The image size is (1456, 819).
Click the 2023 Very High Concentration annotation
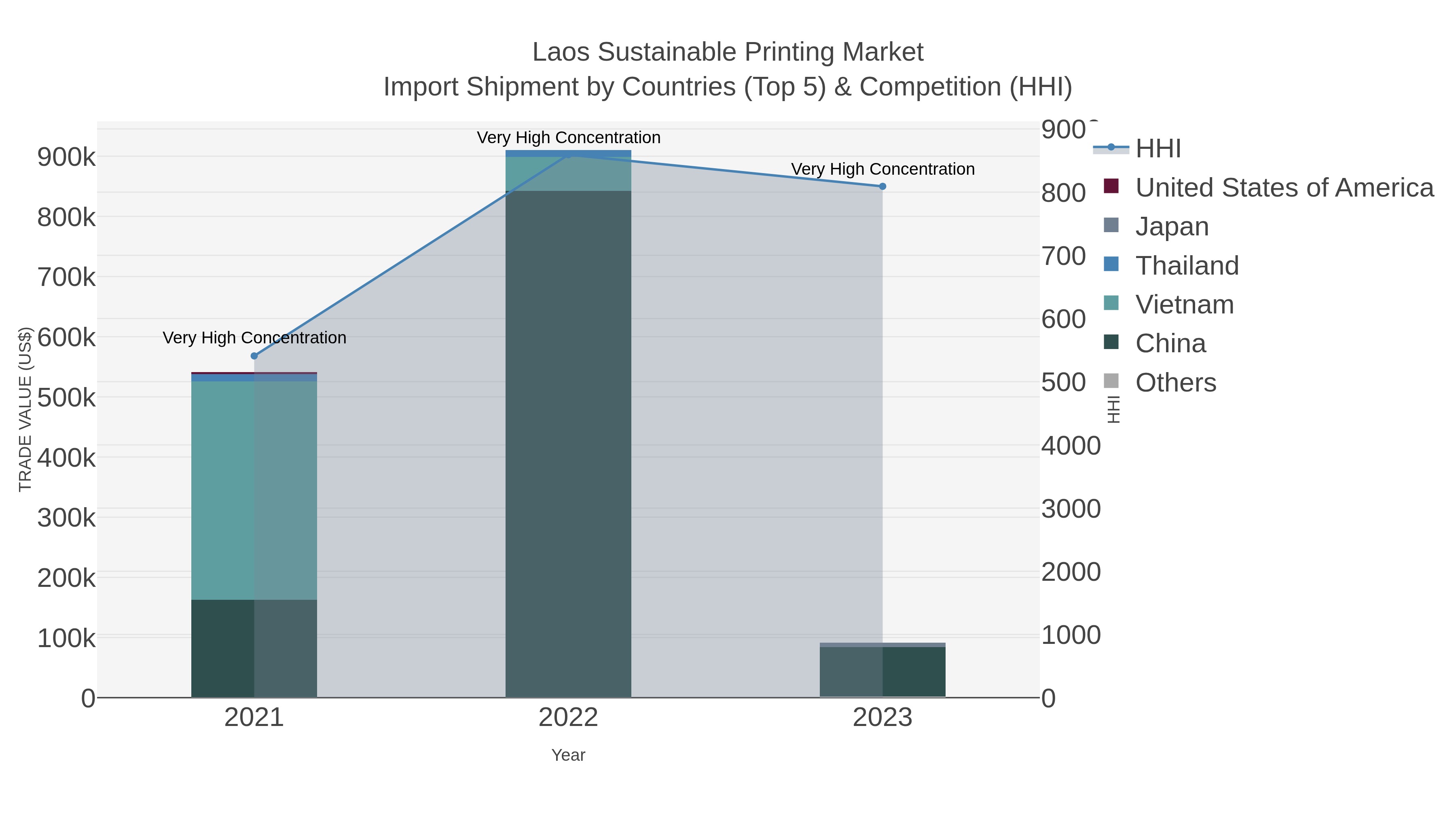883,169
